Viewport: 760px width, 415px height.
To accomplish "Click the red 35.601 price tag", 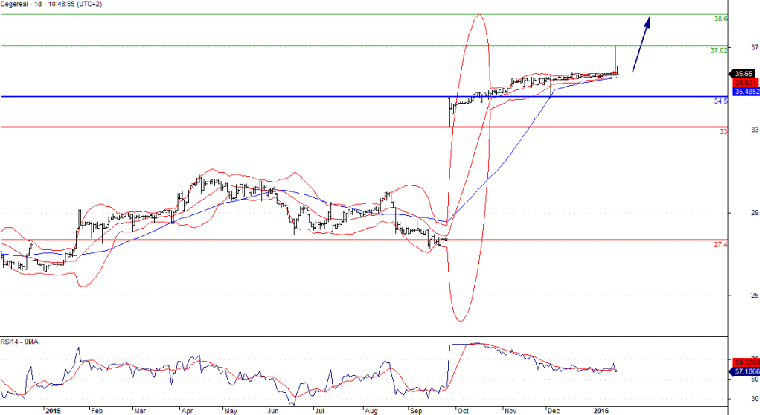I will point(742,83).
